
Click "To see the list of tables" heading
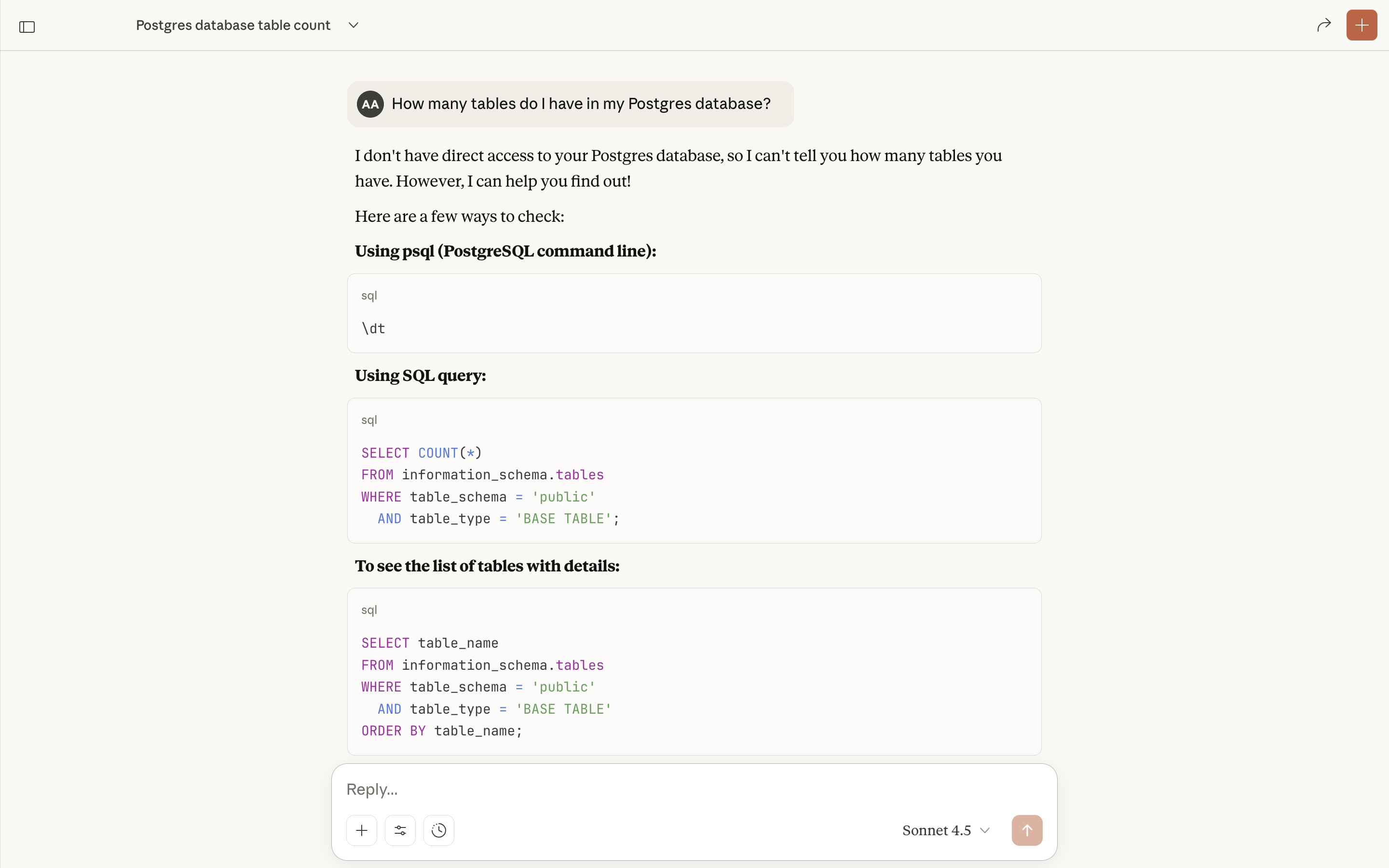pyautogui.click(x=487, y=566)
